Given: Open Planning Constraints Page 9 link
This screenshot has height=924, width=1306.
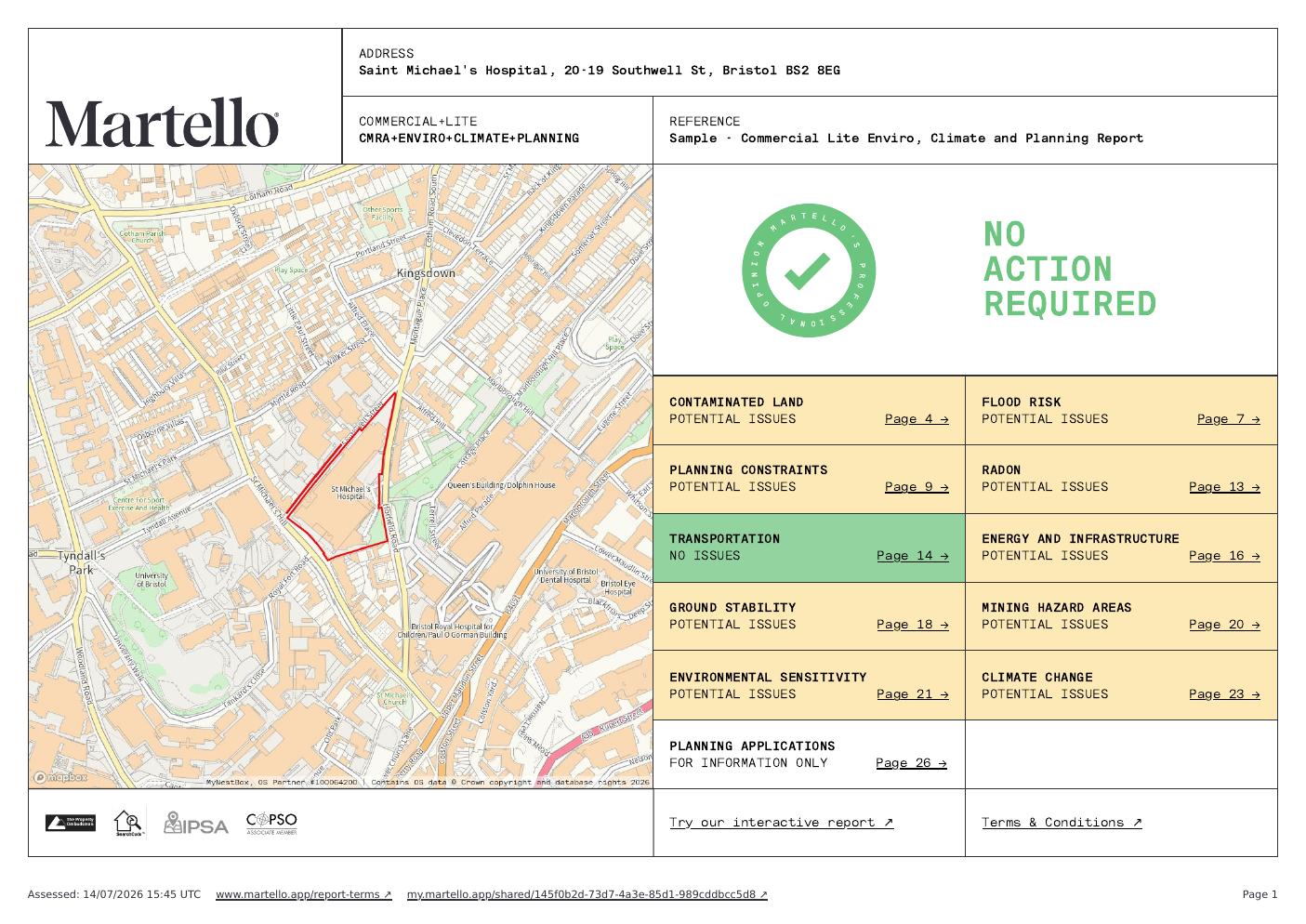Looking at the screenshot, I should pyautogui.click(x=917, y=487).
